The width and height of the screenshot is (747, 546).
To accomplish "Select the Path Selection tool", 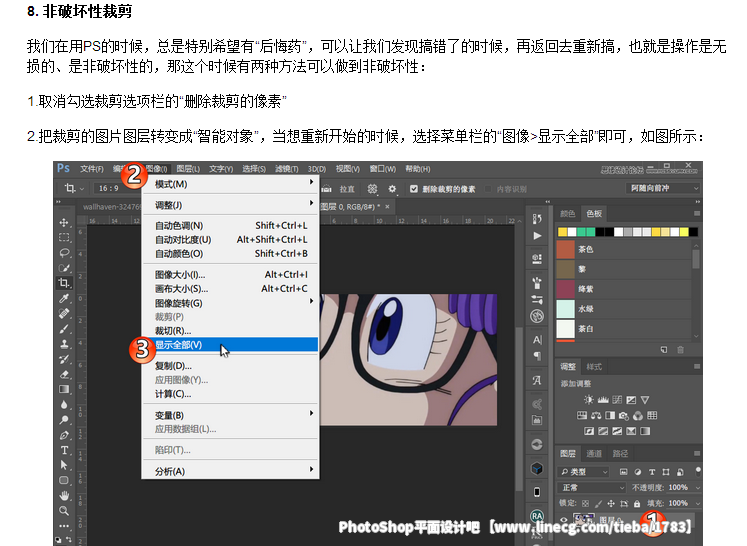I will (64, 465).
